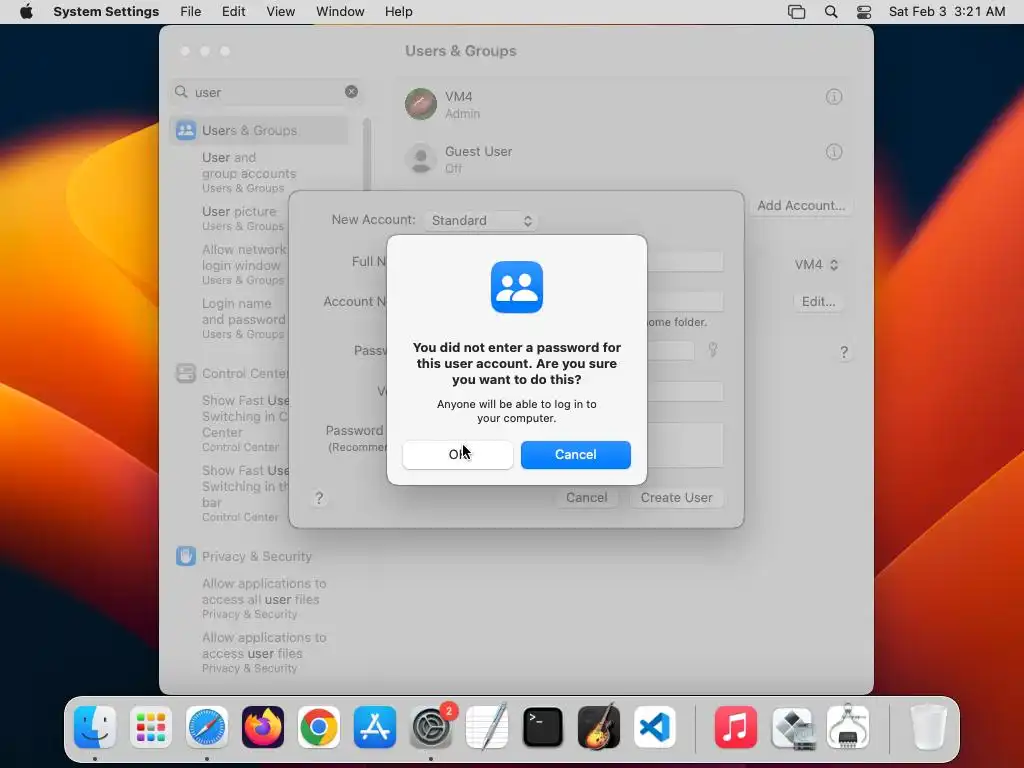This screenshot has height=768, width=1024.
Task: Open the Apple menu
Action: tap(26, 12)
